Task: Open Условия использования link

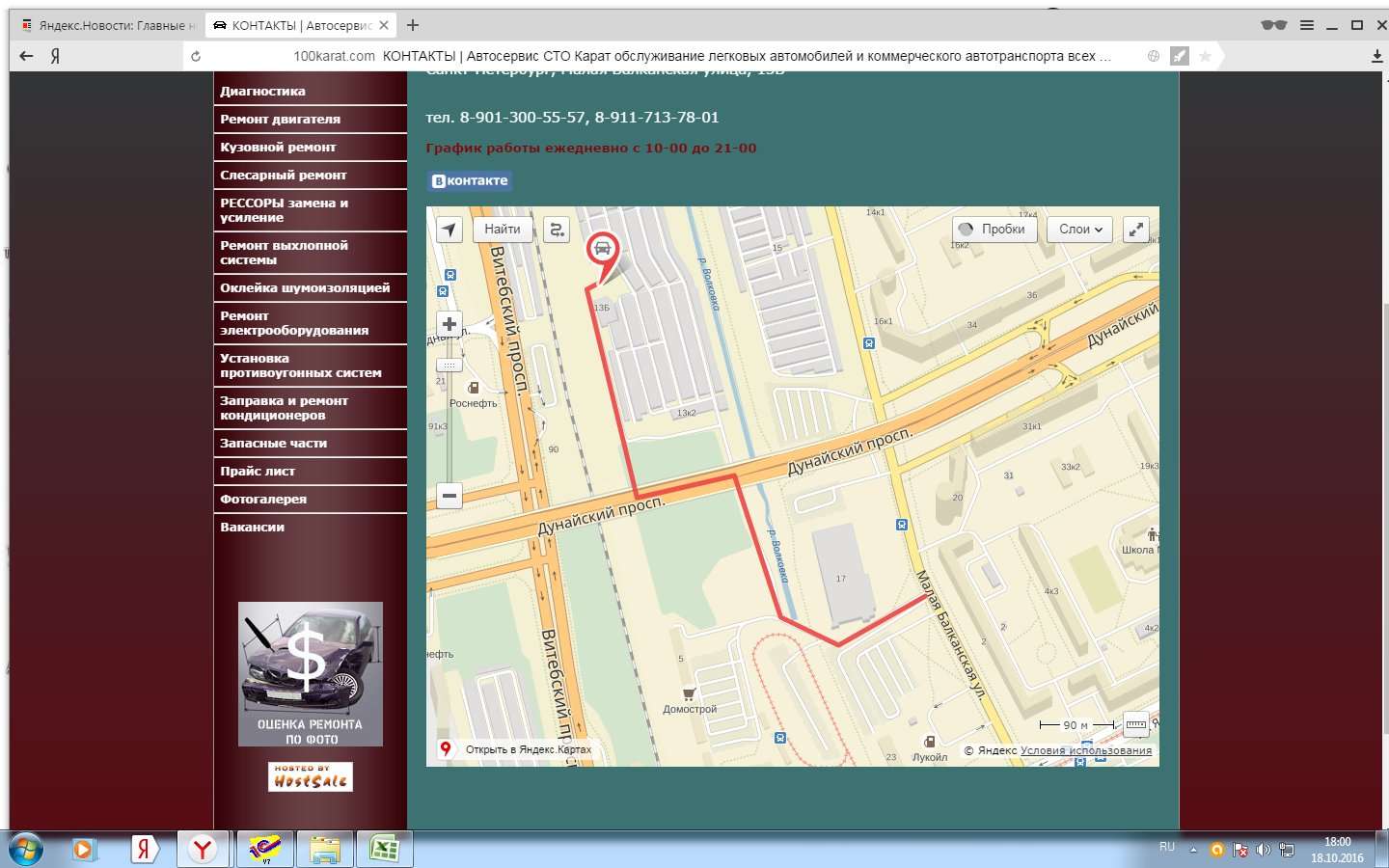Action: click(x=1086, y=750)
